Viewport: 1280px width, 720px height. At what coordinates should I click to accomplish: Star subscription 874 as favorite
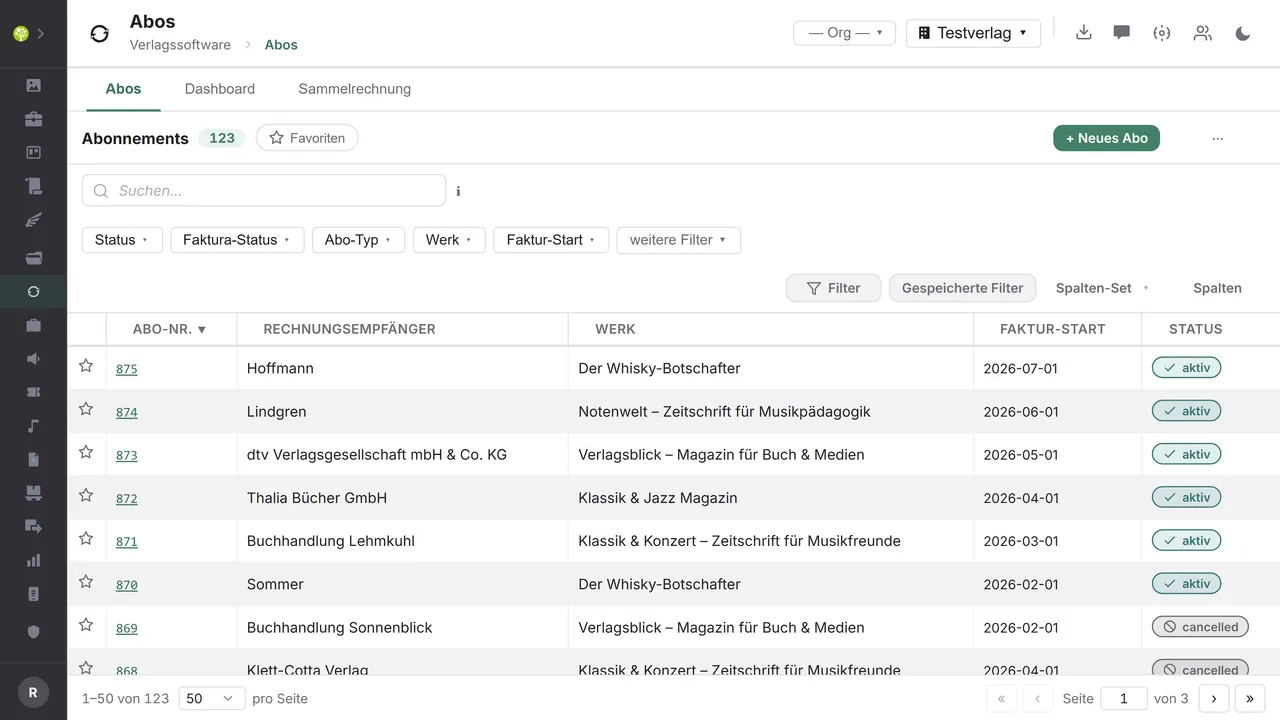tap(86, 409)
